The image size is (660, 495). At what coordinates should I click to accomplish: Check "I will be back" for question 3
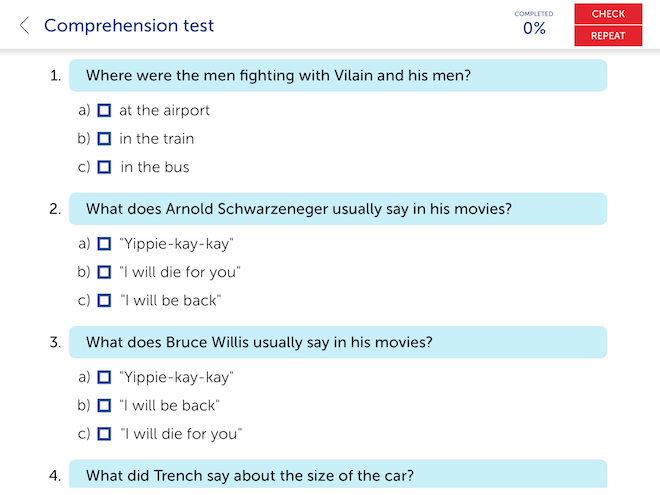(x=104, y=406)
